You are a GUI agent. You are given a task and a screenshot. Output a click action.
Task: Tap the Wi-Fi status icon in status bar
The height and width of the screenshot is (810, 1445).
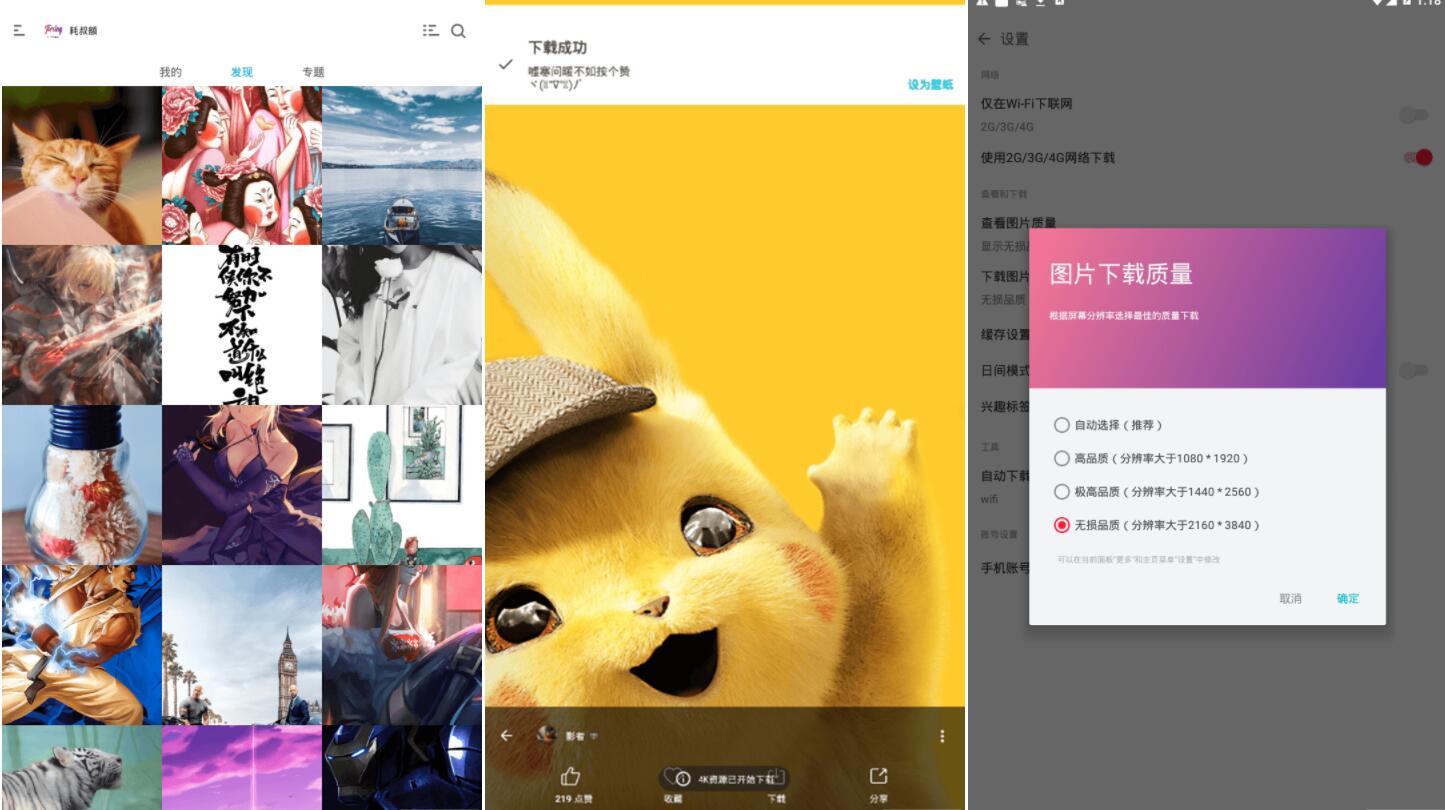coord(1378,3)
